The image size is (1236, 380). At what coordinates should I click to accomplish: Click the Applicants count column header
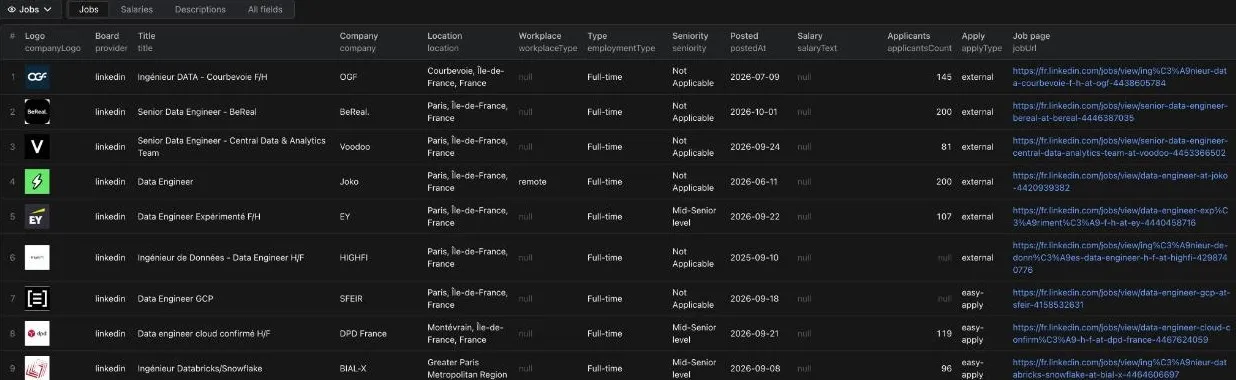[920, 41]
